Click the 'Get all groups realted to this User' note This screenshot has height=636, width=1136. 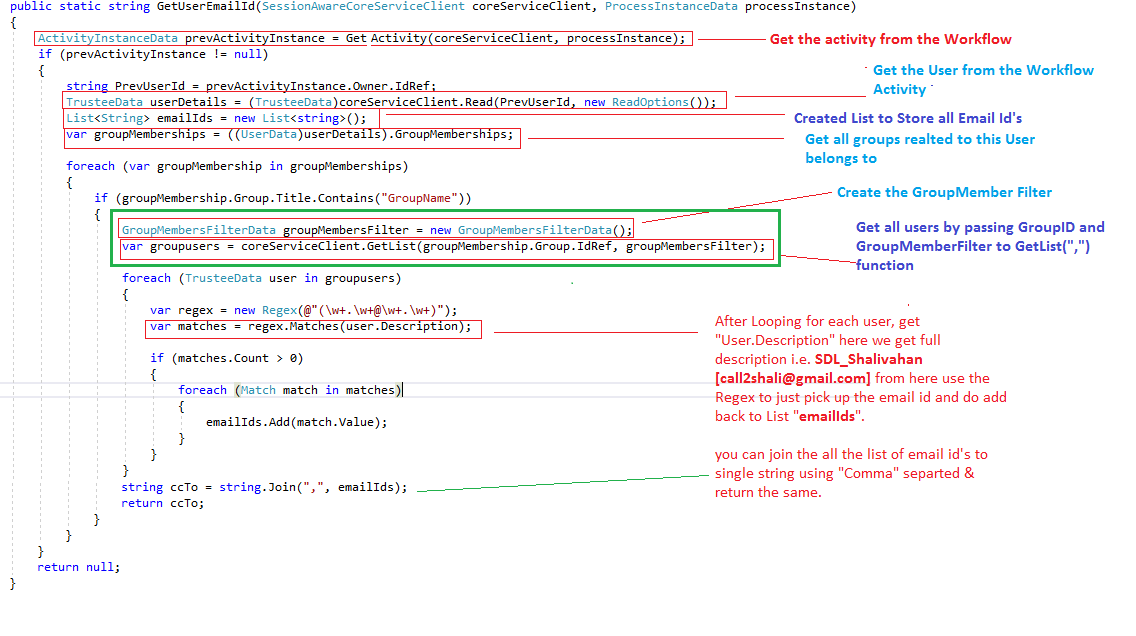tap(920, 148)
